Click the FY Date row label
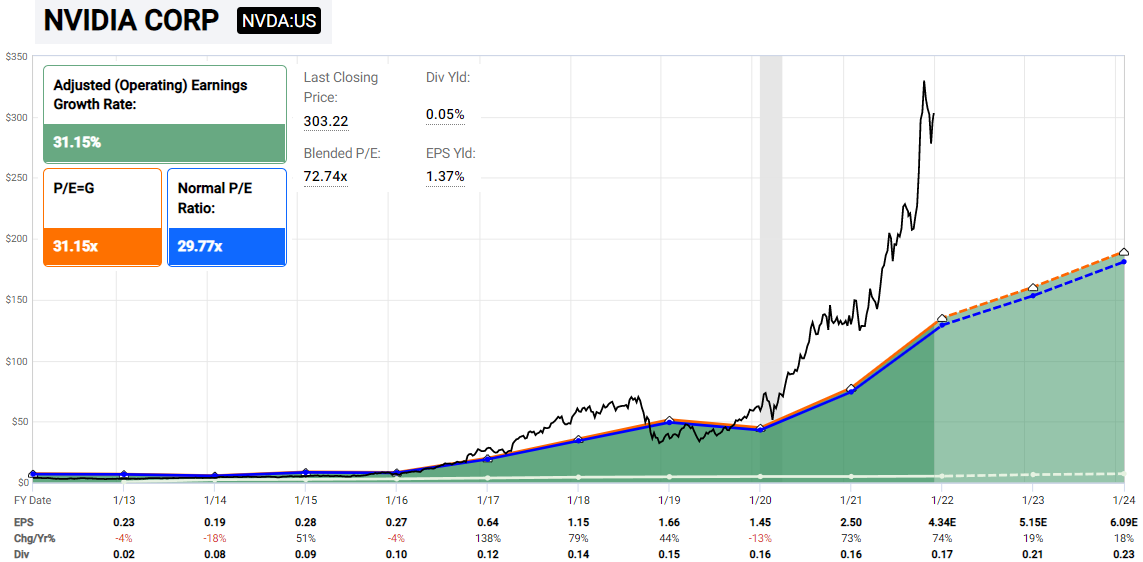 tap(33, 500)
